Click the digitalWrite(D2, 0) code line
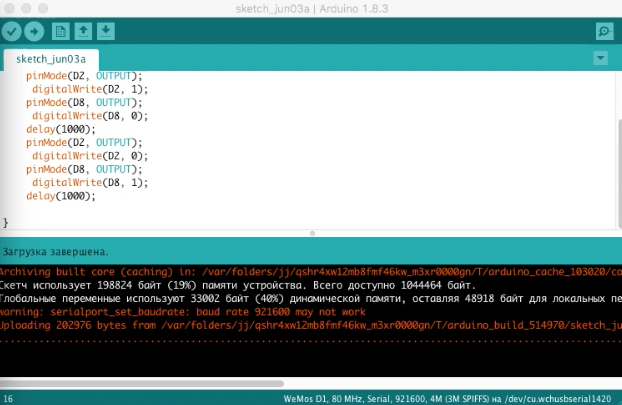The width and height of the screenshot is (622, 405). pyautogui.click(x=90, y=156)
